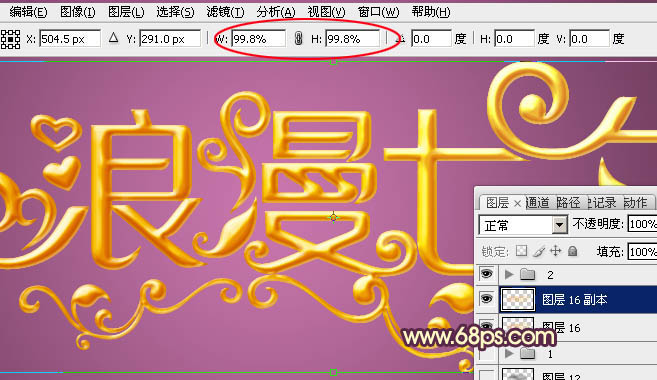The width and height of the screenshot is (657, 380).
Task: Click the H height scale field 99.8%
Action: pyautogui.click(x=352, y=39)
